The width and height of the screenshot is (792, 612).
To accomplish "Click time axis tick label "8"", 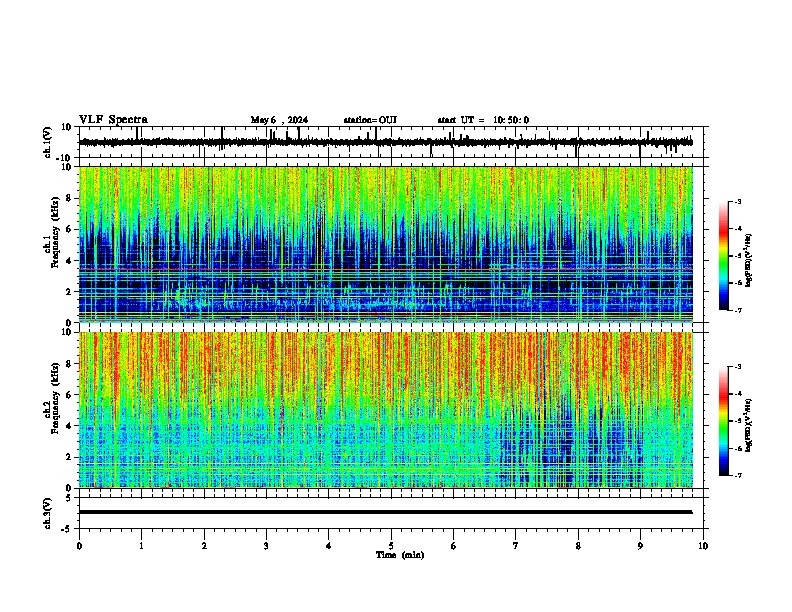I will point(578,546).
